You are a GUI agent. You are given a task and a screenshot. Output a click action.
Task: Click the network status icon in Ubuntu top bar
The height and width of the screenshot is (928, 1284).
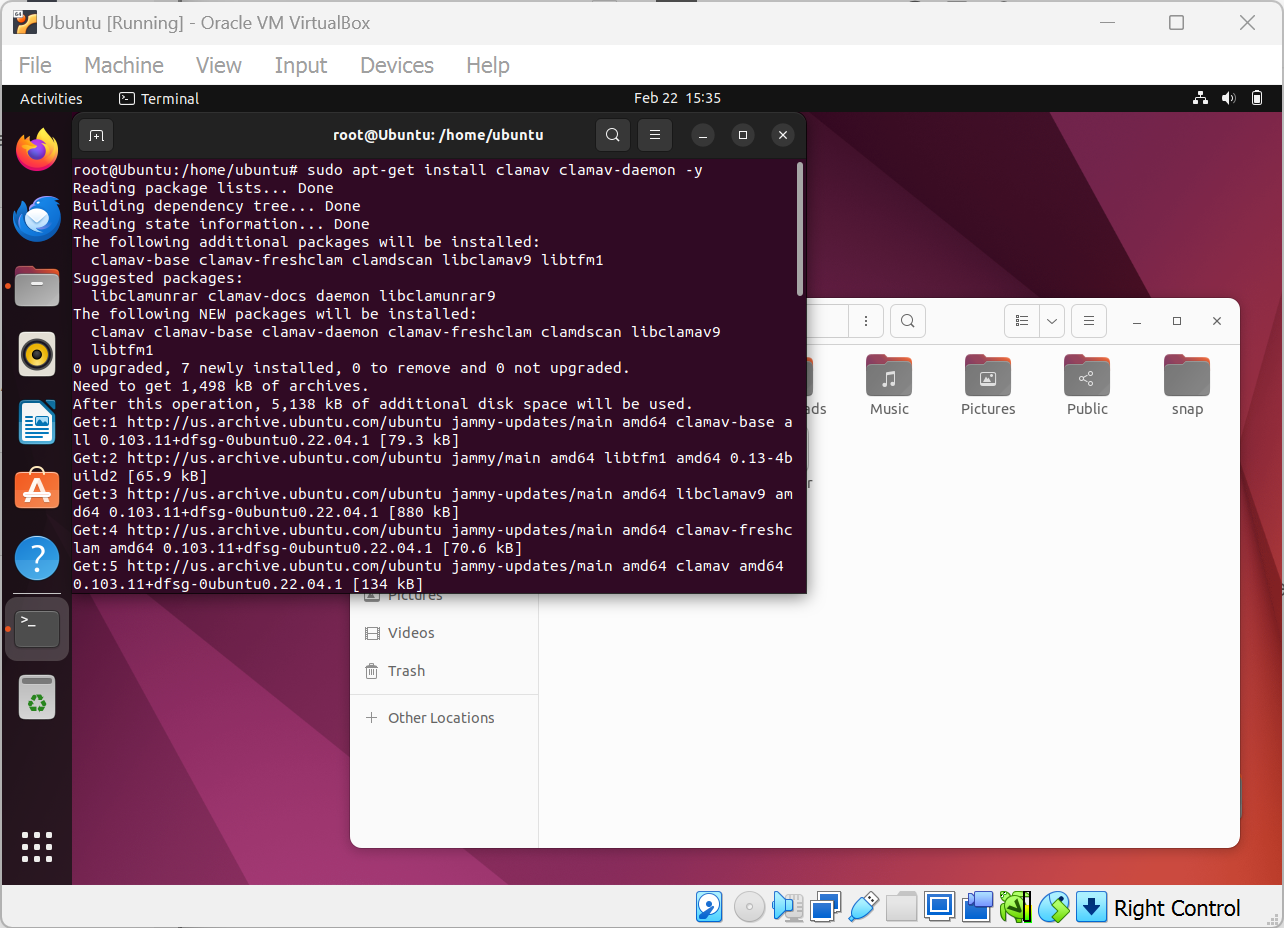[1200, 98]
